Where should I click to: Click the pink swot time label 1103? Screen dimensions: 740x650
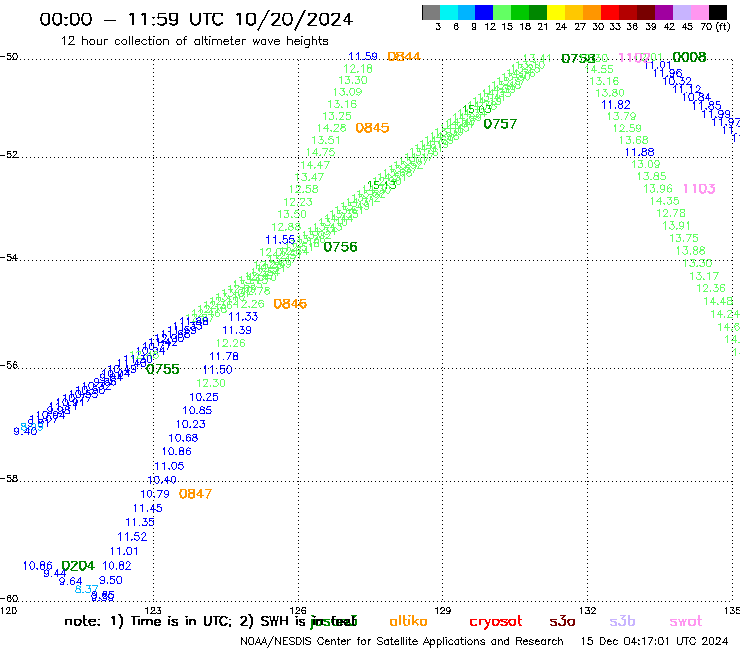(x=699, y=189)
